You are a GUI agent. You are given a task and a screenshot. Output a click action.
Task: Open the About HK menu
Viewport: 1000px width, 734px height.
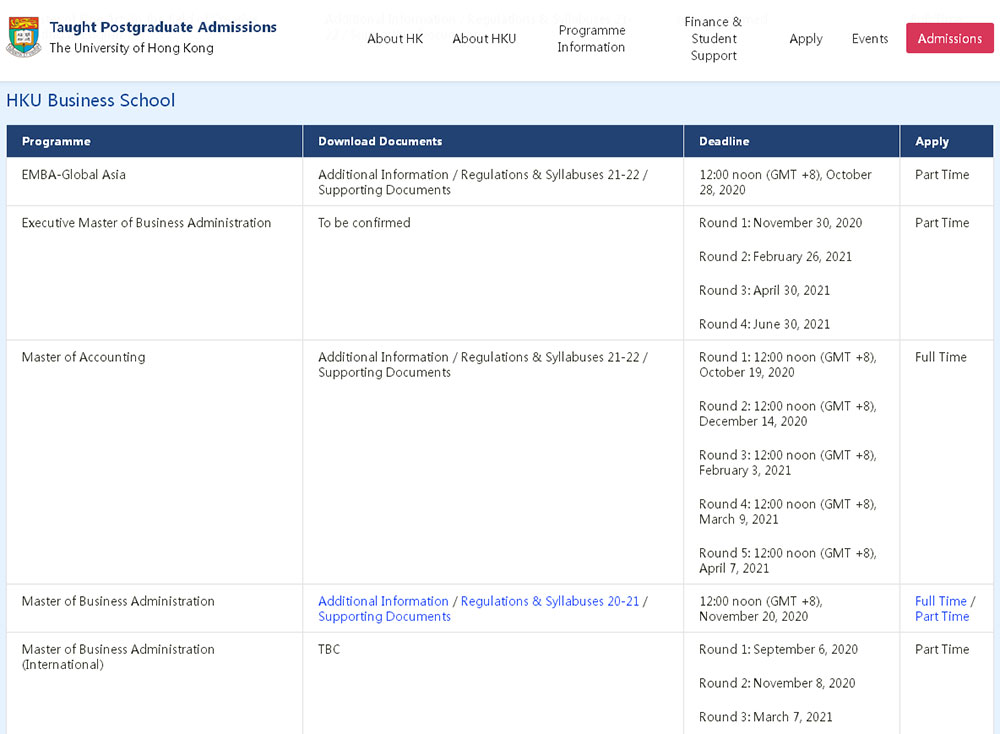[395, 39]
